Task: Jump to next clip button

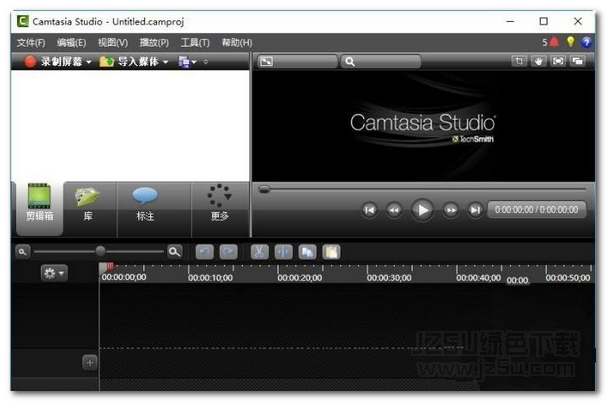Action: tap(475, 210)
